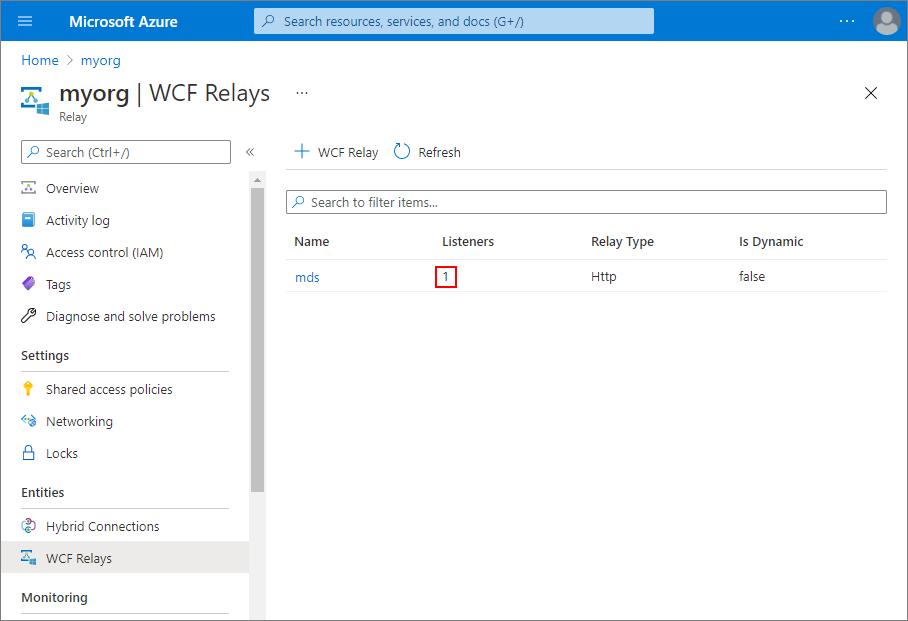Open ellipsis next to WCF Relays title
This screenshot has width=908, height=621.
(x=302, y=93)
